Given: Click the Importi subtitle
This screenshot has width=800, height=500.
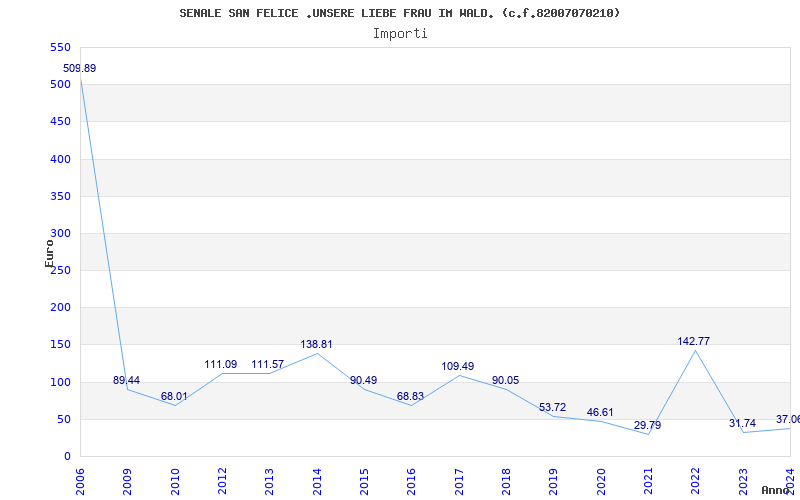Looking at the screenshot, I should (x=400, y=34).
